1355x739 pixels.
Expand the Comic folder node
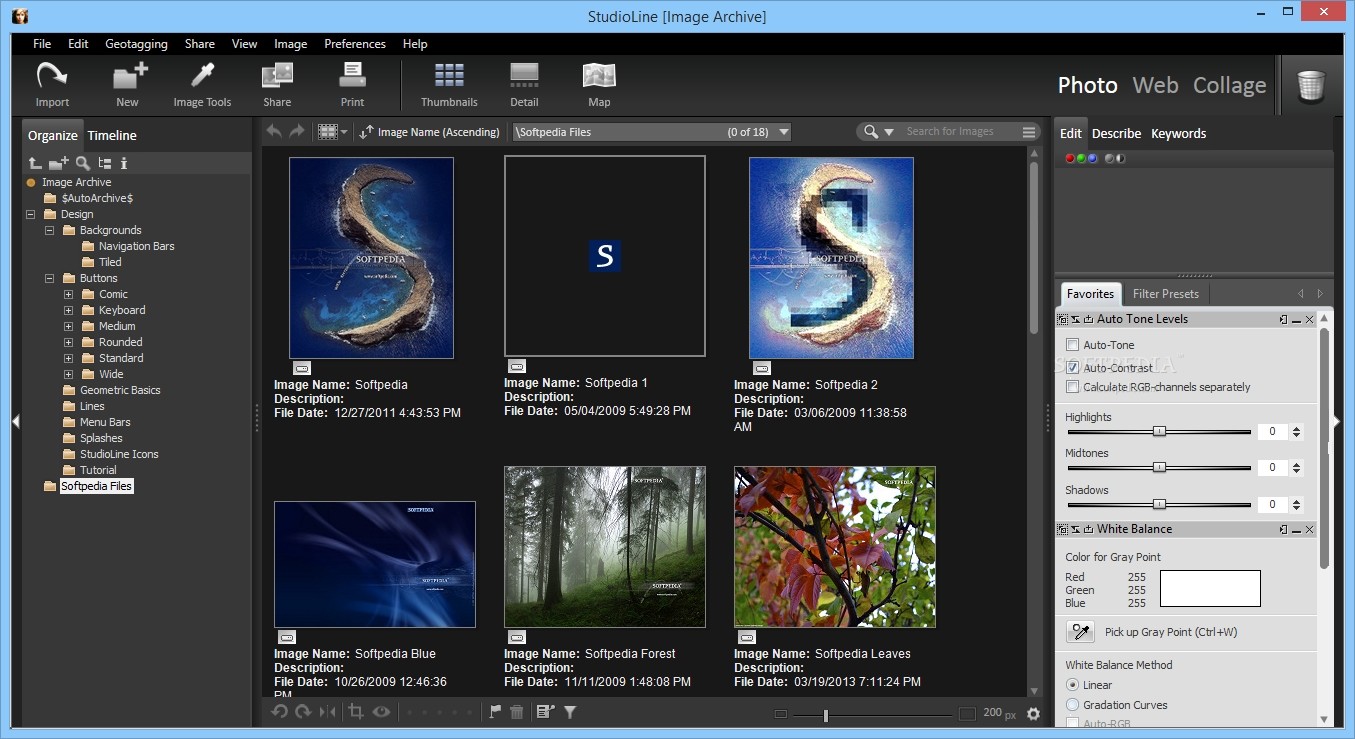coord(69,294)
